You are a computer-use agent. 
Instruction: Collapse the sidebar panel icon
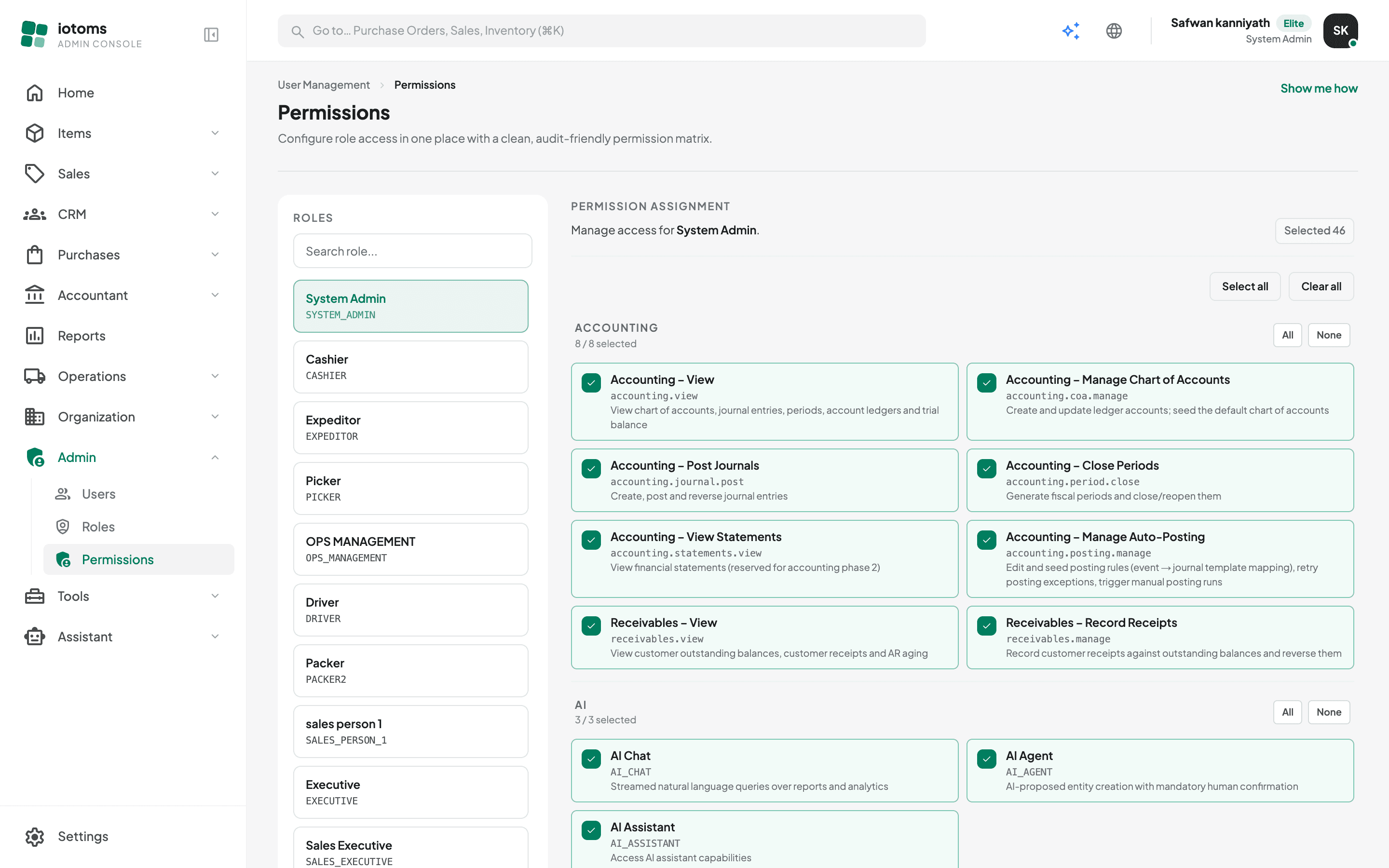(211, 34)
